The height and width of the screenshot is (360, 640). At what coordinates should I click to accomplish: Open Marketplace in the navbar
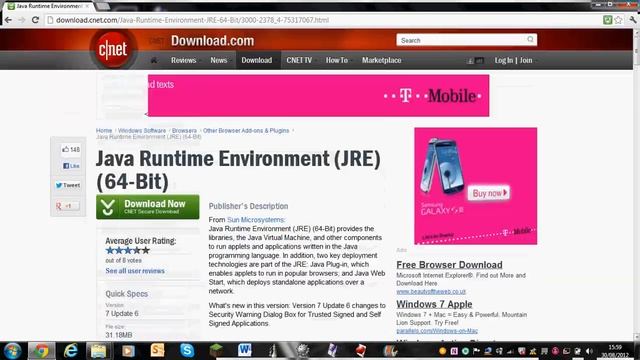point(382,60)
